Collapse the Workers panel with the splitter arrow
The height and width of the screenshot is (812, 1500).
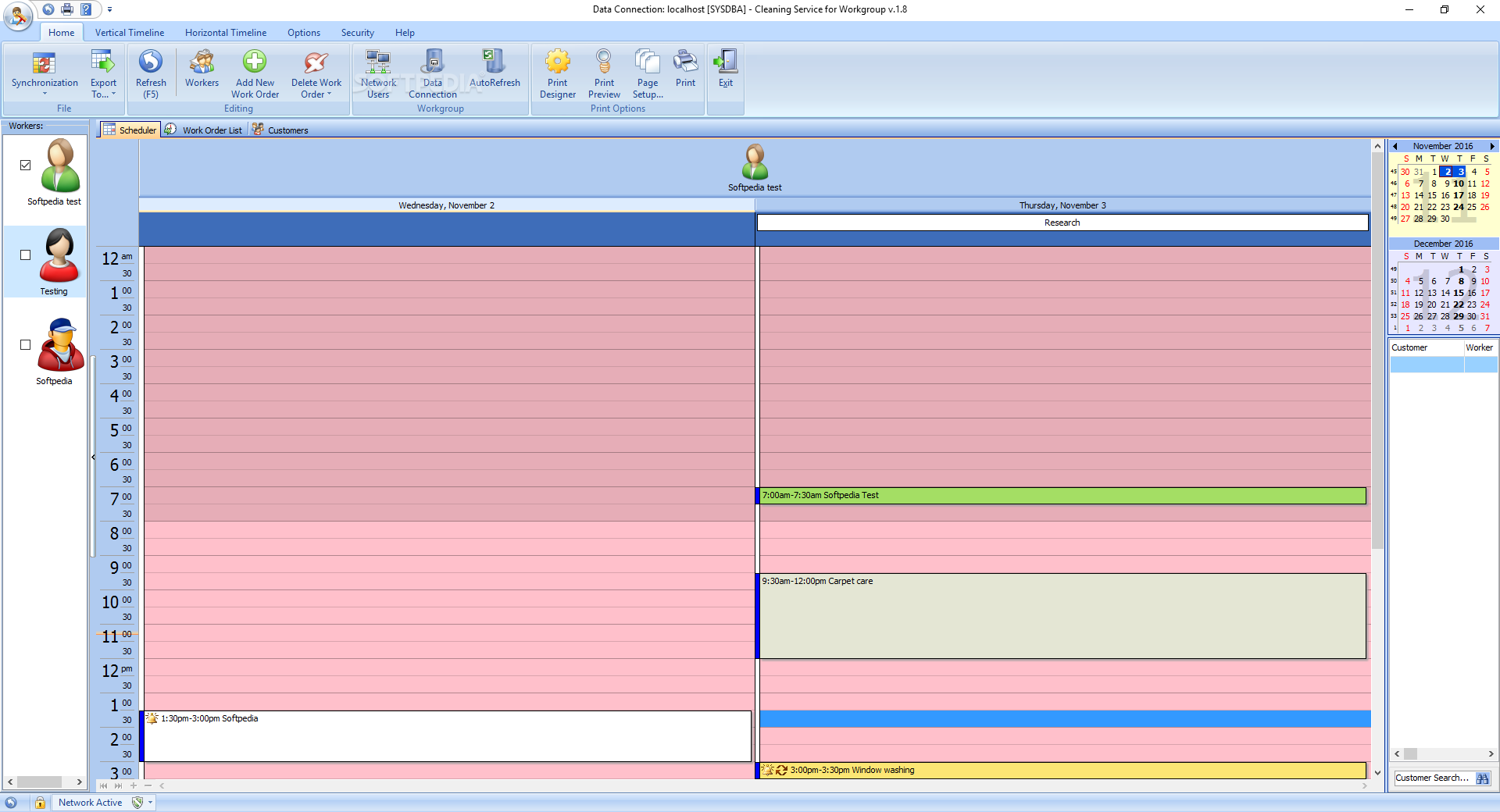coord(93,458)
